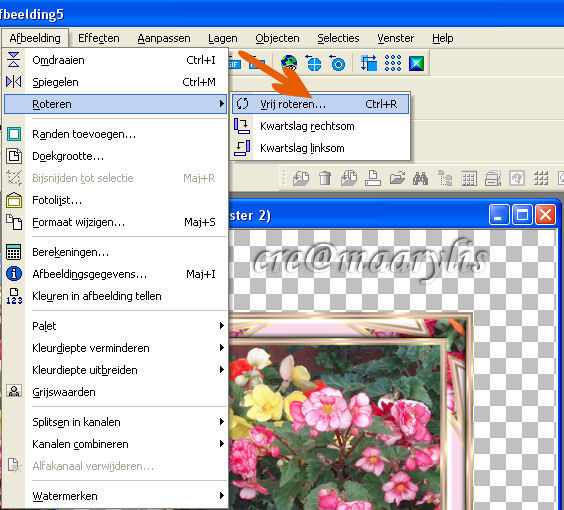
Task: Click the Doekgrootte canvas size icon
Action: click(14, 156)
